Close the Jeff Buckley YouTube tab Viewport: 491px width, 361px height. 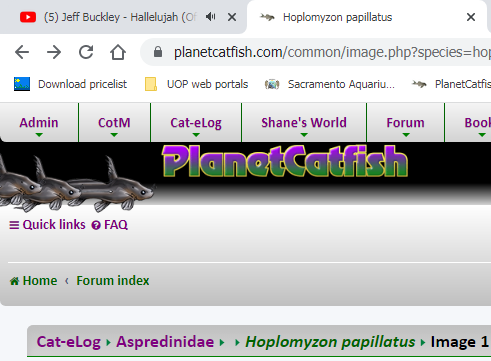pyautogui.click(x=232, y=17)
